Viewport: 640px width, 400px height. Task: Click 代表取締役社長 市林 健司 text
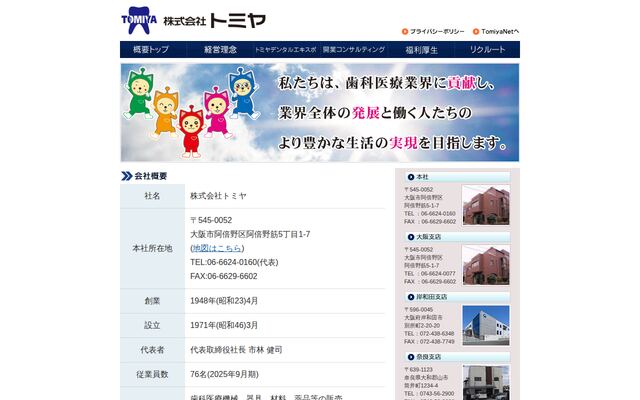coord(236,350)
